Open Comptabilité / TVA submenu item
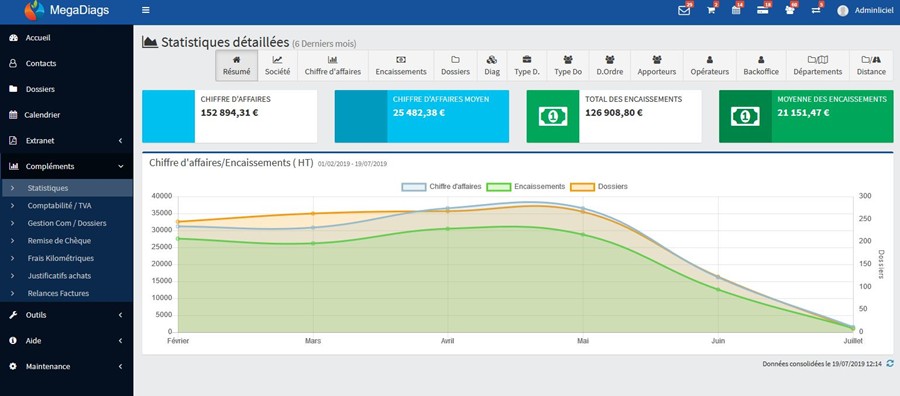 [x=67, y=205]
